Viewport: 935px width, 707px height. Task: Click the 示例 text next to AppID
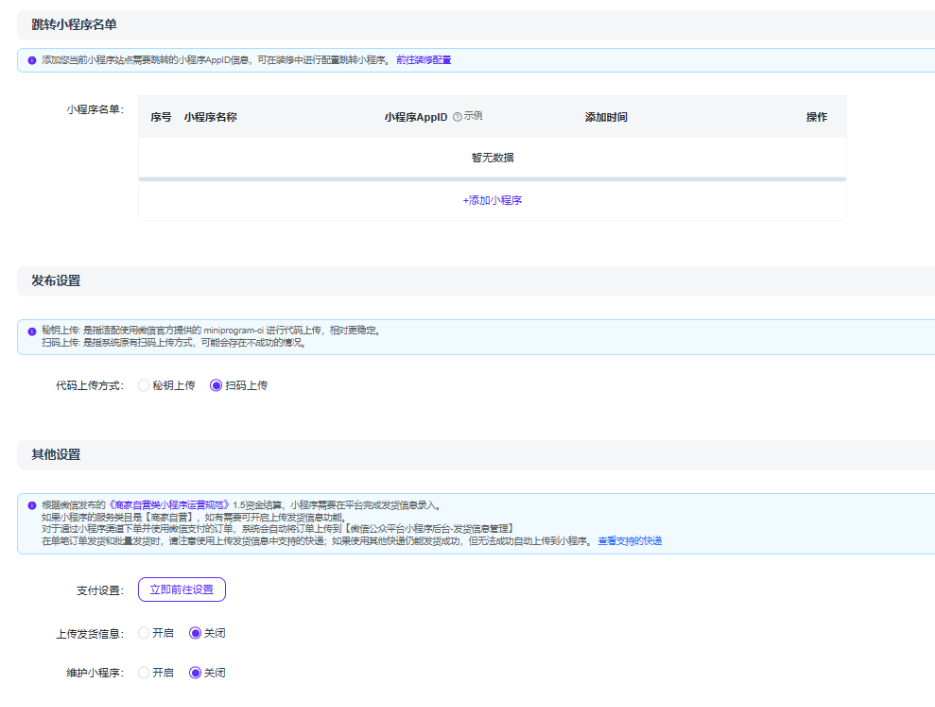[x=473, y=117]
